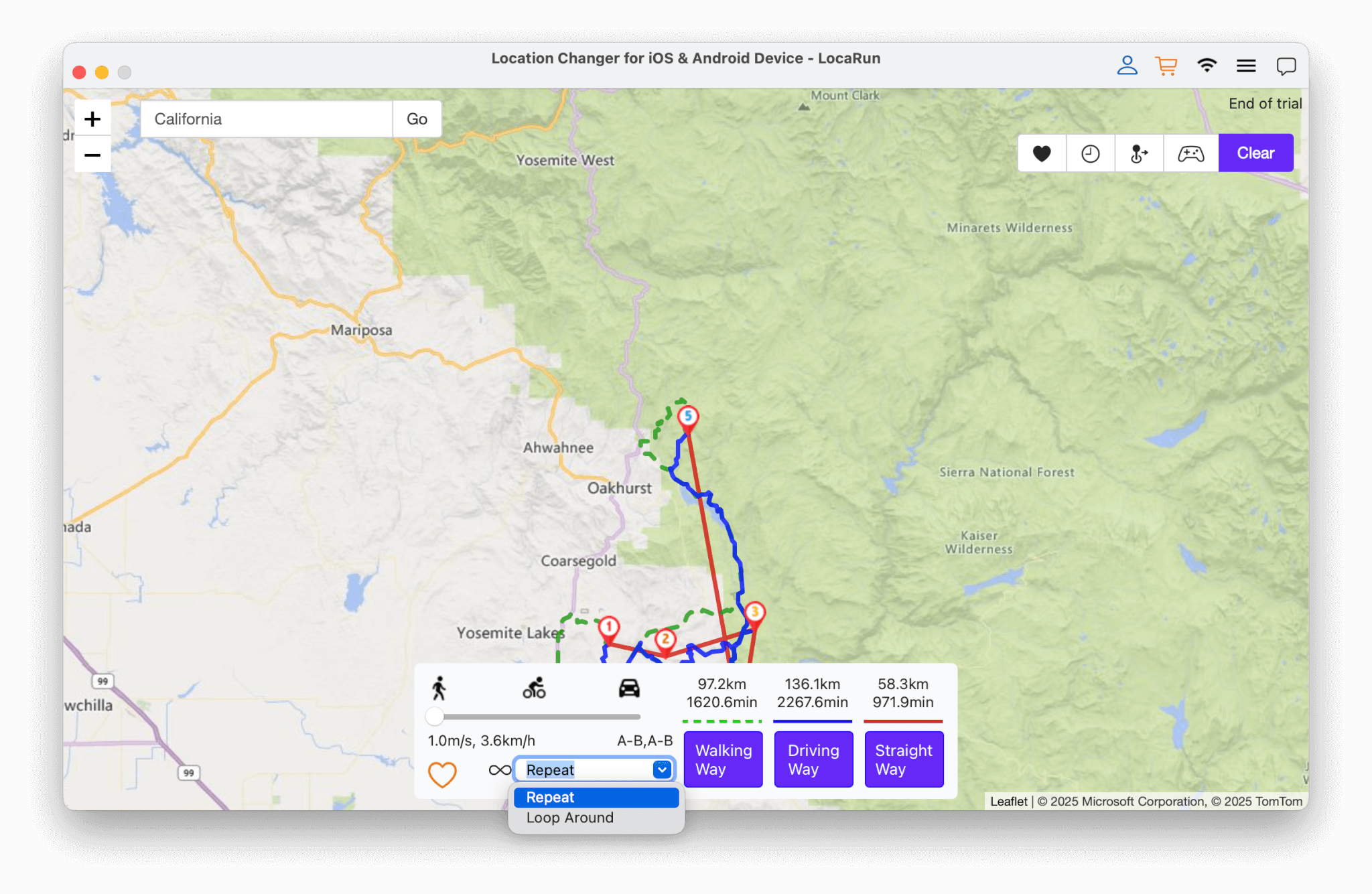Open the shopping cart icon
1372x894 pixels.
(x=1166, y=66)
